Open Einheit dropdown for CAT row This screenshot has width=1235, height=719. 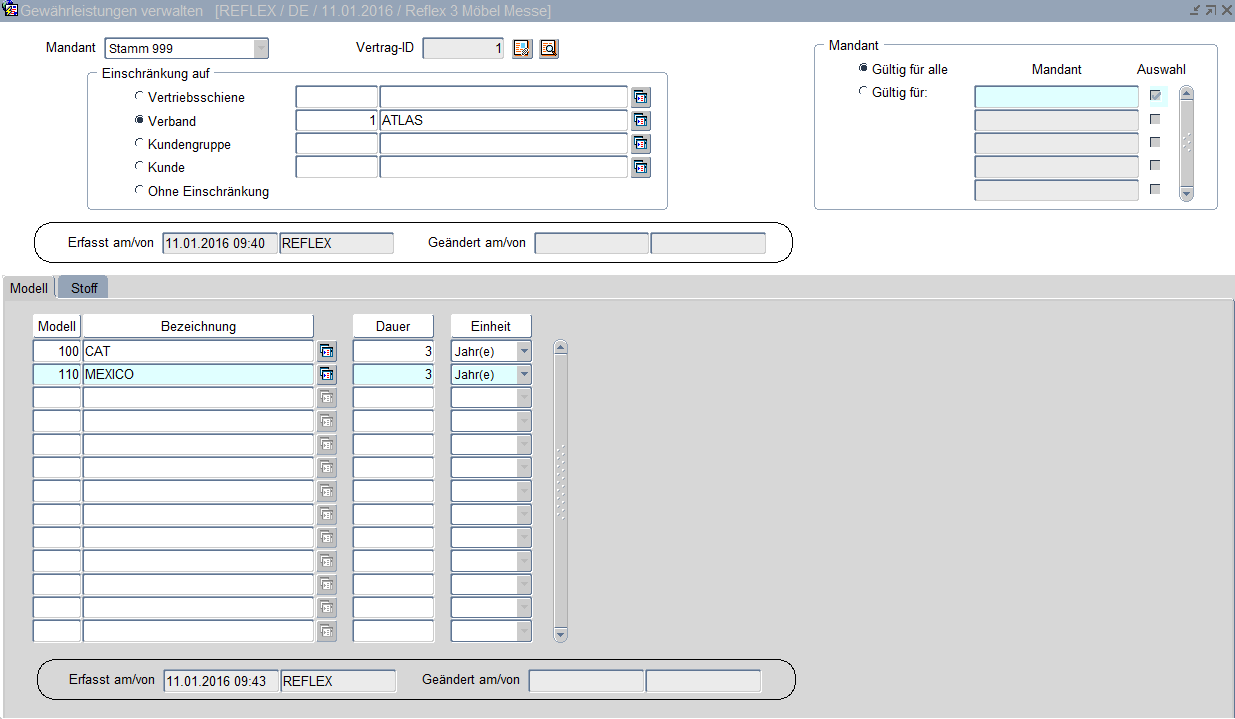point(524,351)
